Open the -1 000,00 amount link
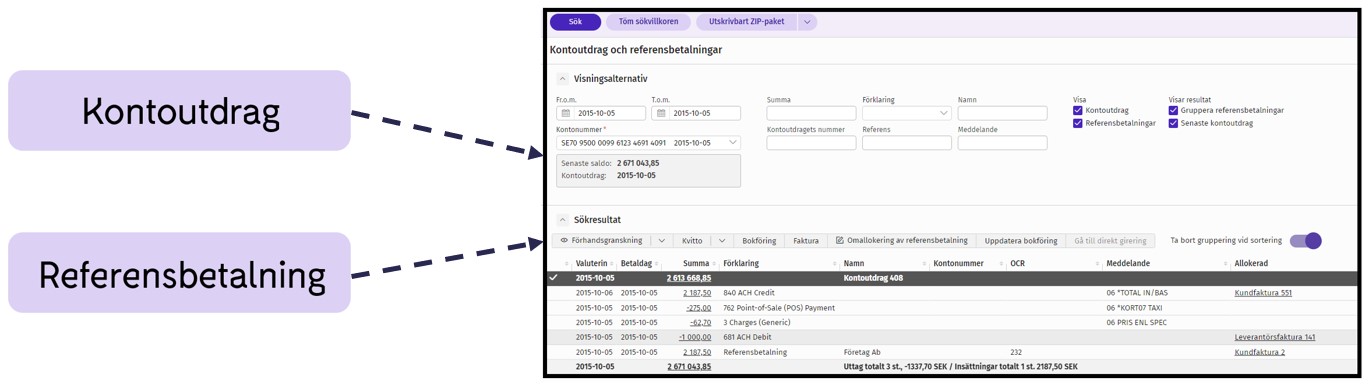This screenshot has width=1370, height=384. tap(695, 338)
